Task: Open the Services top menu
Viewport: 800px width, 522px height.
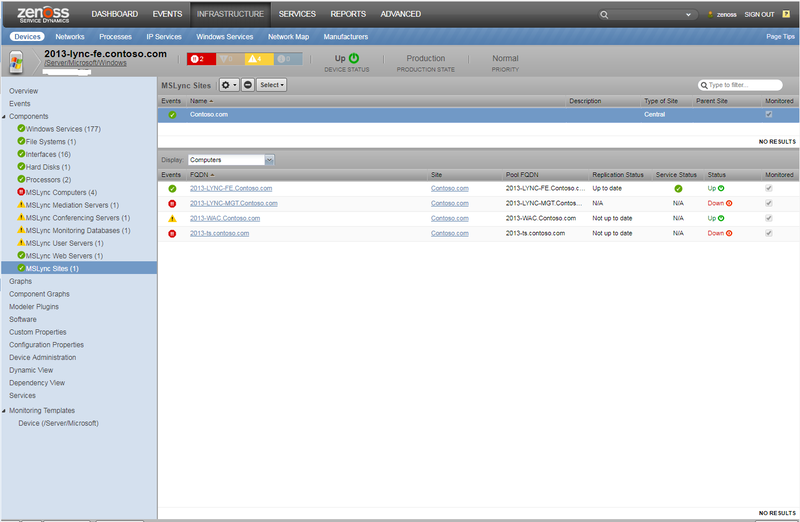Action: click(297, 14)
